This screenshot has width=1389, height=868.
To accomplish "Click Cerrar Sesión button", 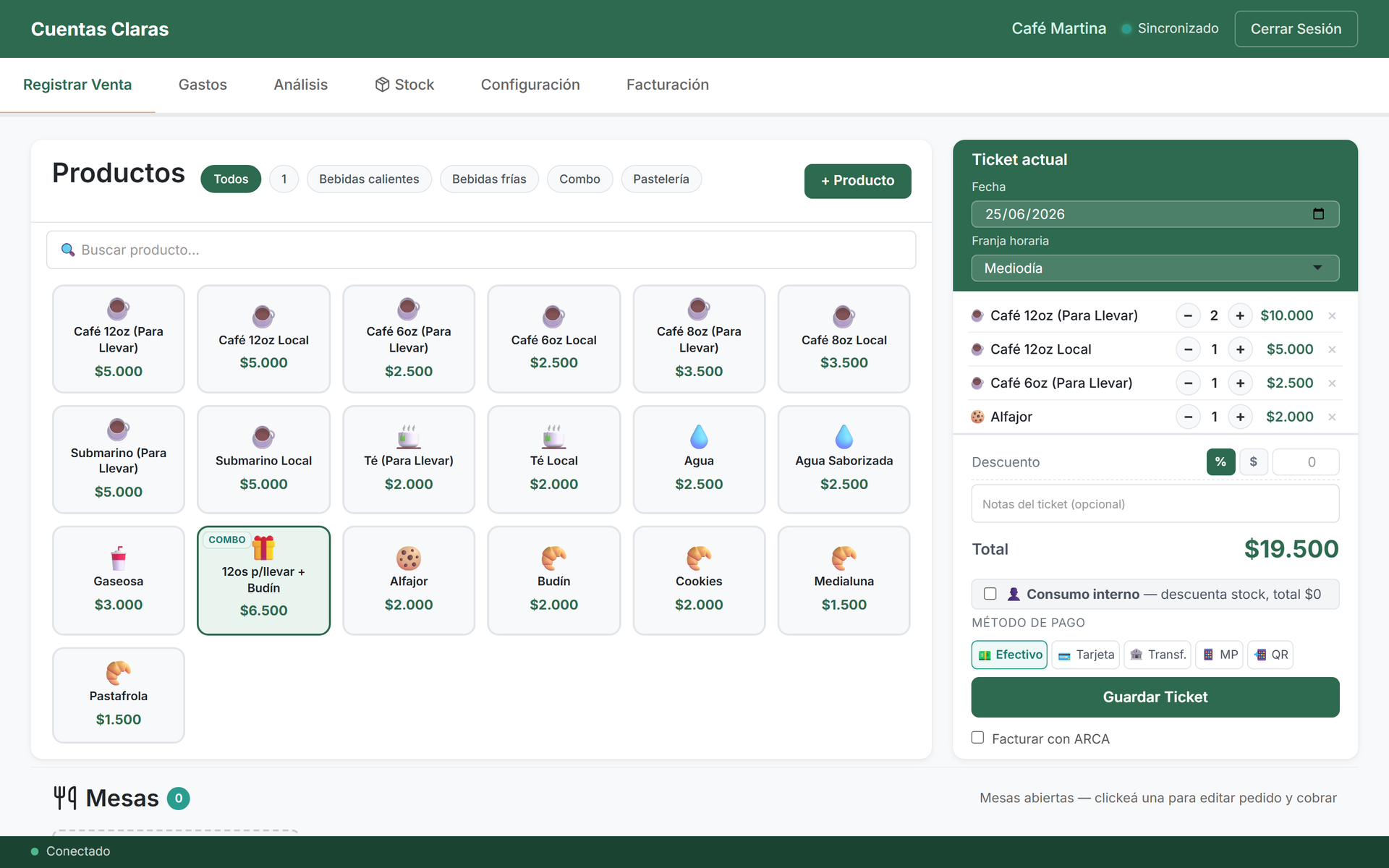I will click(1296, 29).
